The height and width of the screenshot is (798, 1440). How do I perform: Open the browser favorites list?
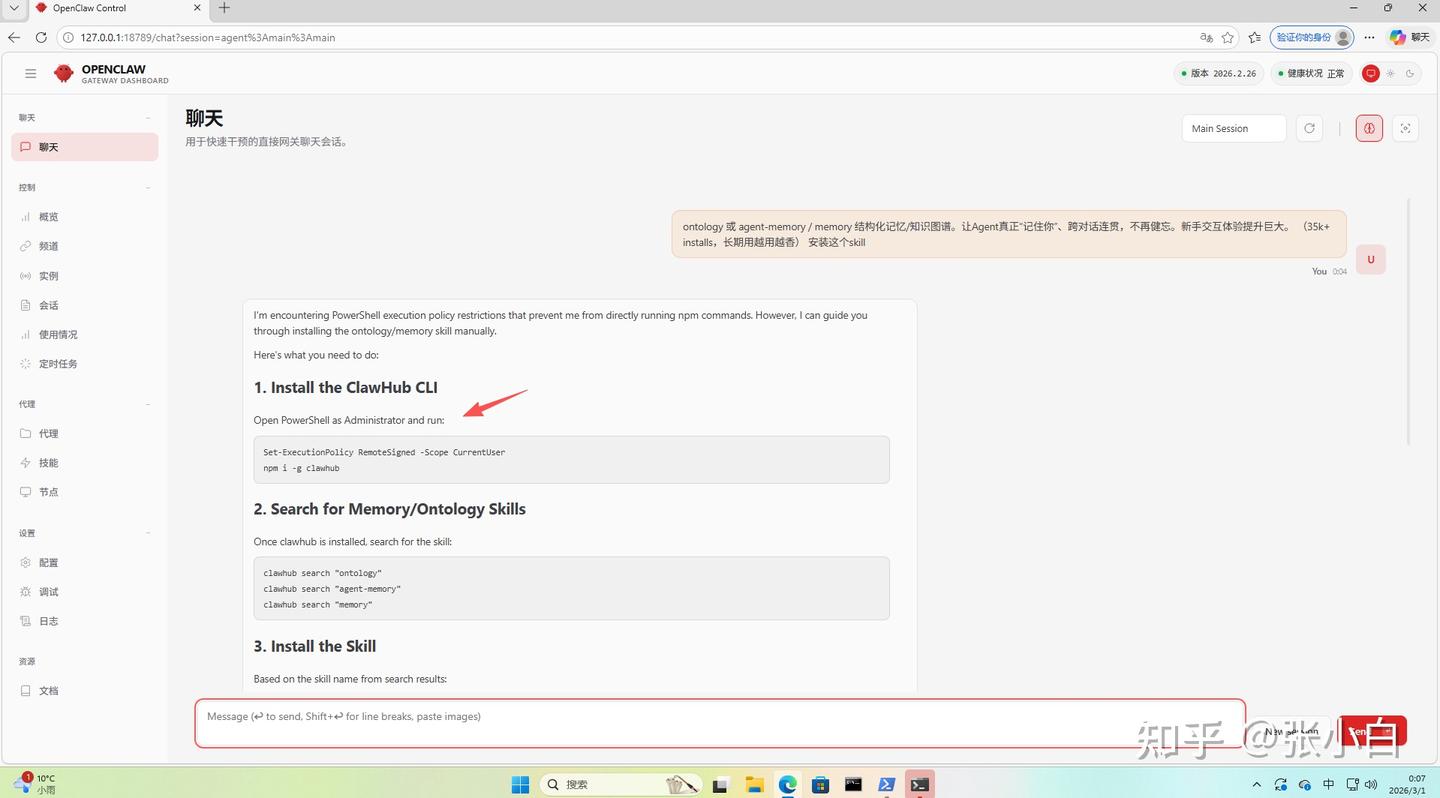[x=1255, y=37]
